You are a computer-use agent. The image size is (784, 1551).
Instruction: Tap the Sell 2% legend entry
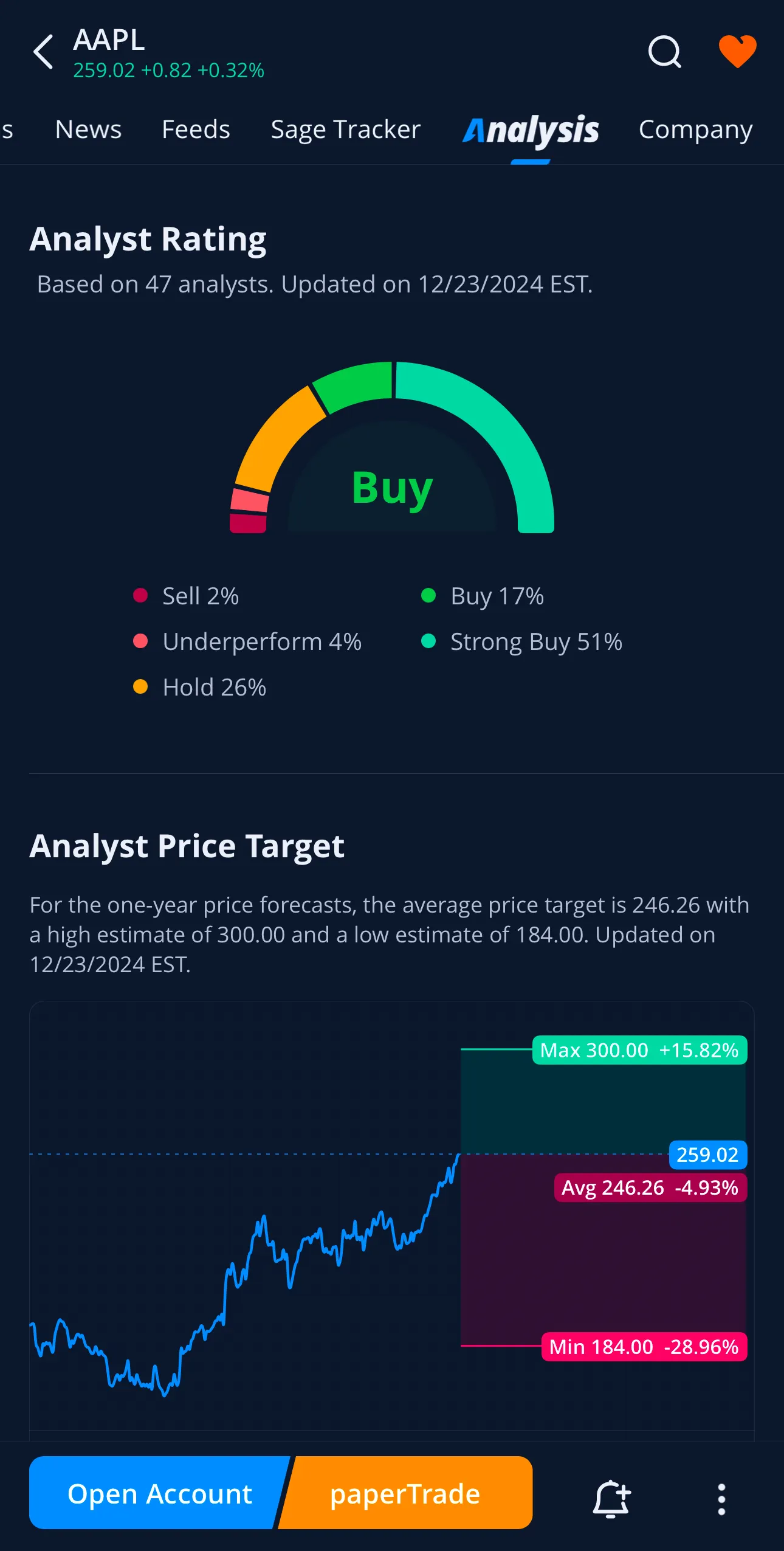coord(200,596)
